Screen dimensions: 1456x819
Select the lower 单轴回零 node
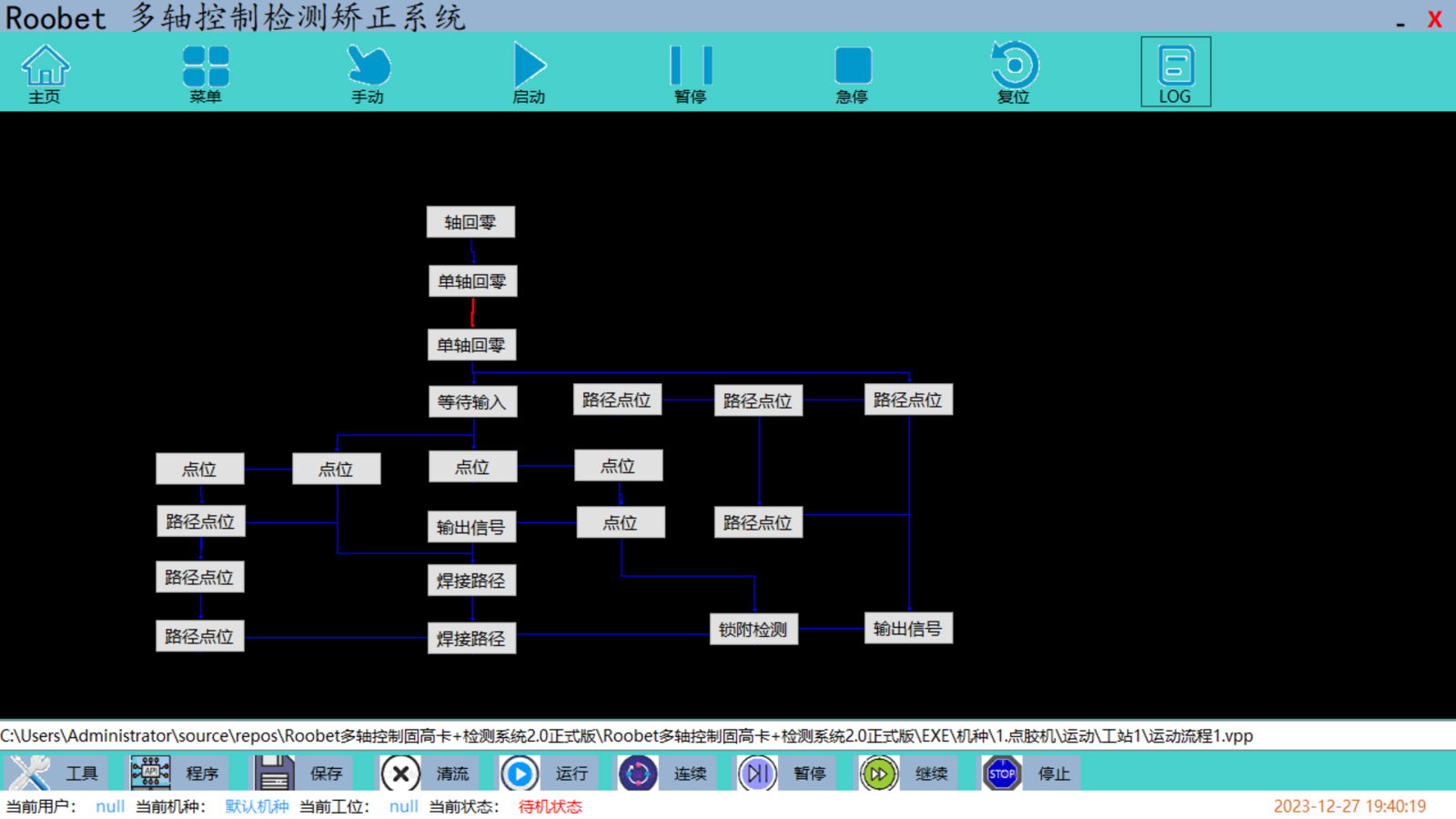[x=471, y=345]
